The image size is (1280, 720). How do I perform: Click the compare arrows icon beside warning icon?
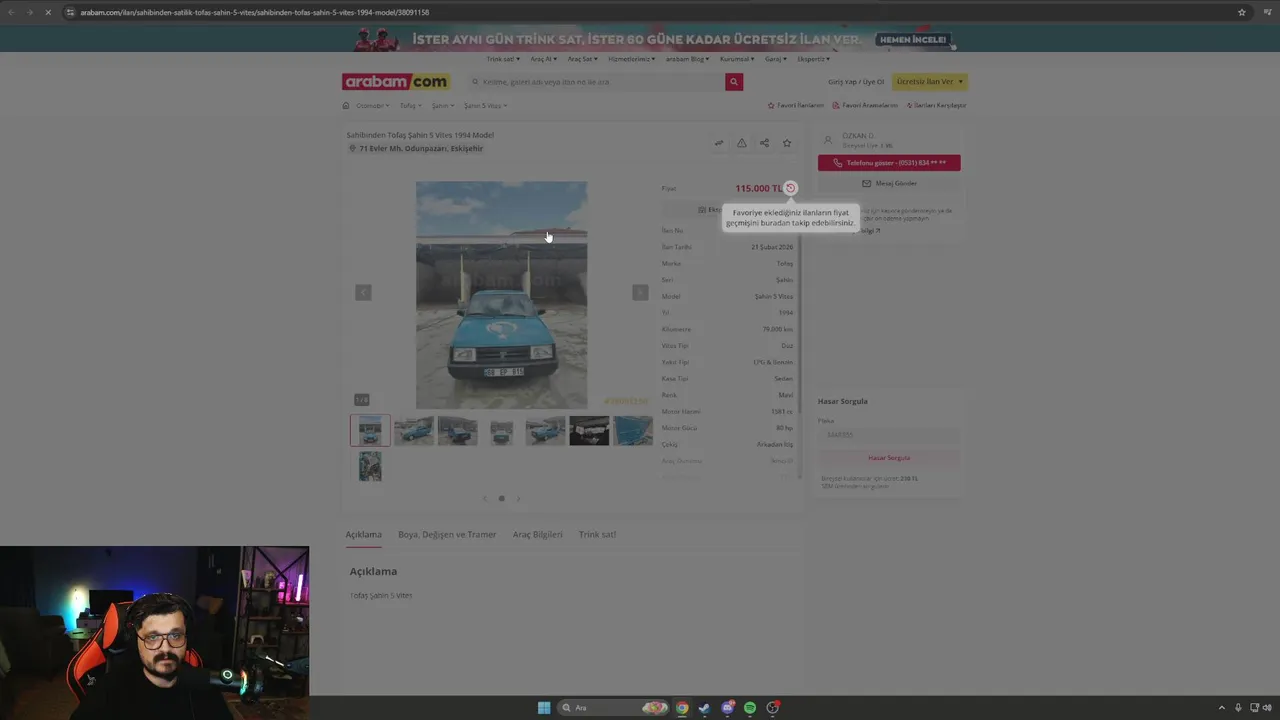[x=718, y=143]
